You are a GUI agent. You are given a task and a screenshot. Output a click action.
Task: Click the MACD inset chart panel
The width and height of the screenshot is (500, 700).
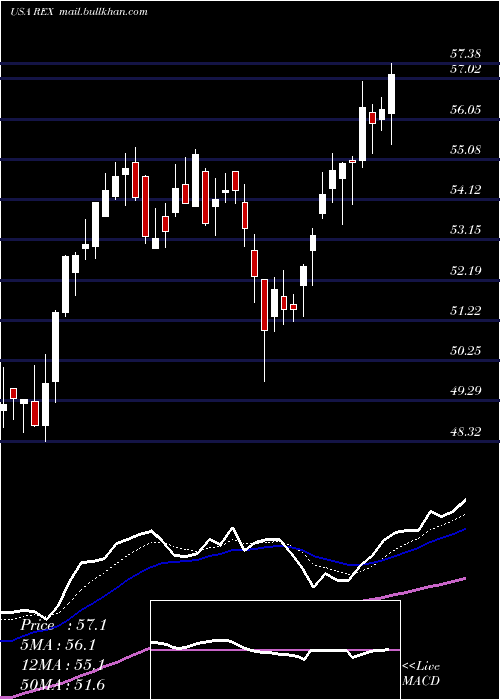coord(275,650)
